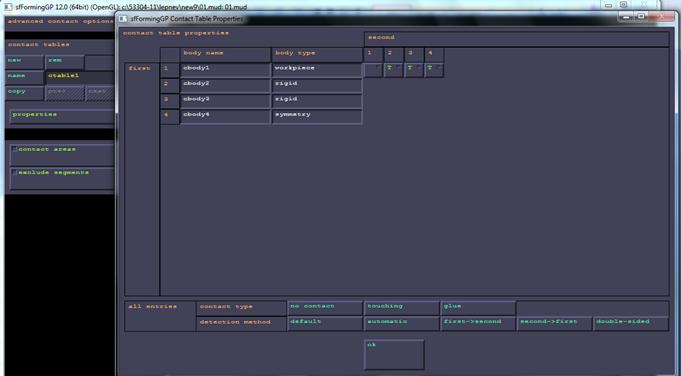
Task: Enable the contact areas checkbox
Action: (x=15, y=149)
